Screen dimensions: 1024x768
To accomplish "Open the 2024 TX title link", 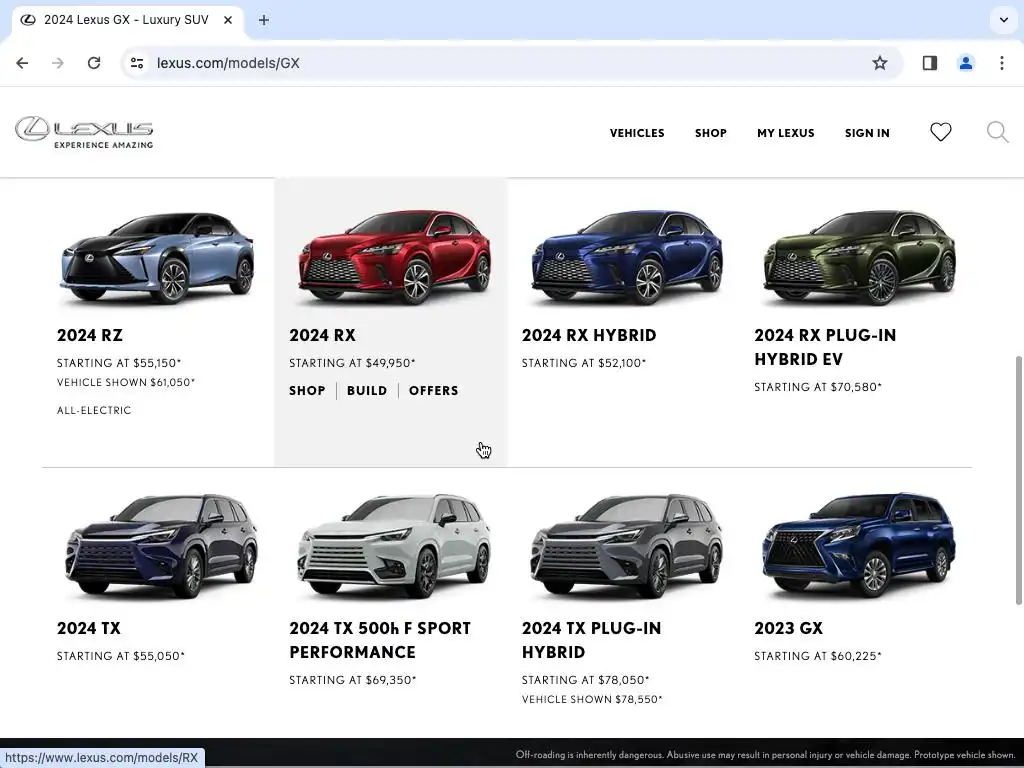I will pyautogui.click(x=89, y=628).
